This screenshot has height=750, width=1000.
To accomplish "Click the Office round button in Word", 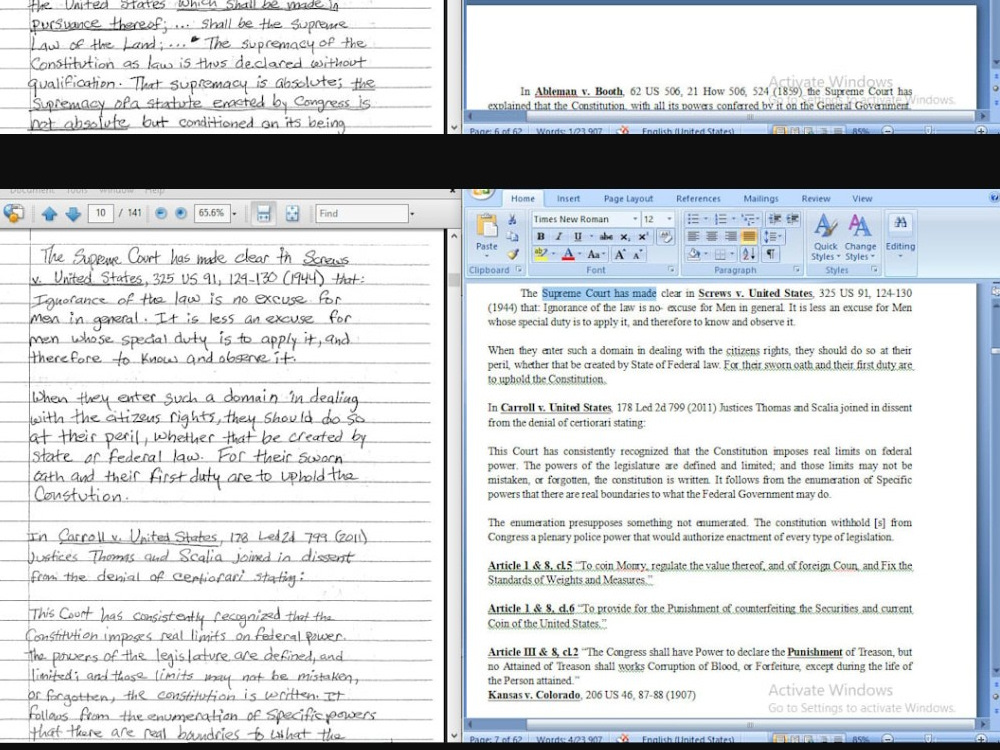I will pos(482,191).
